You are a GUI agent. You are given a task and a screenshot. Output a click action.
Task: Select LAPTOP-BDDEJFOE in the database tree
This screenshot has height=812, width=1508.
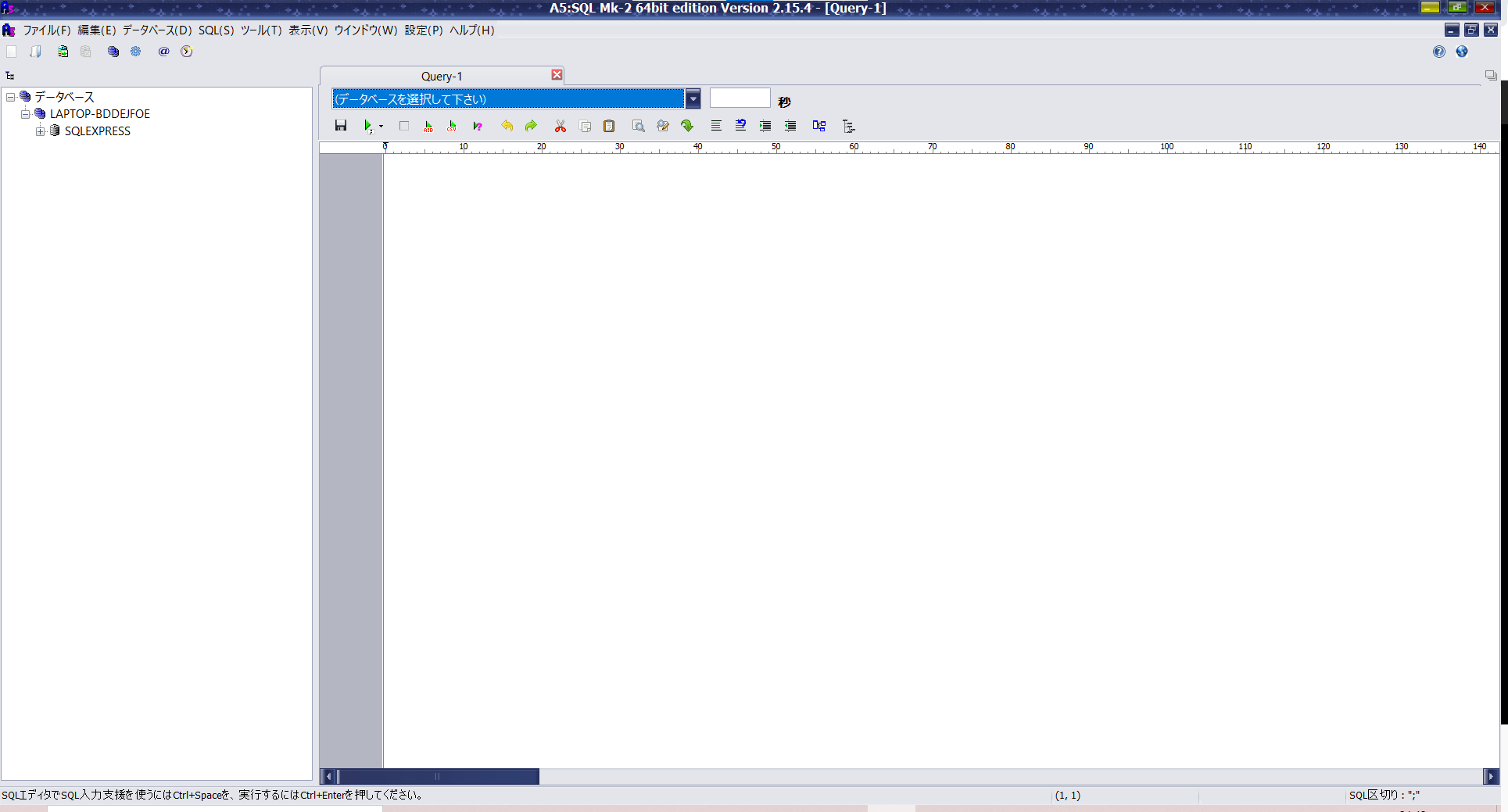(100, 114)
